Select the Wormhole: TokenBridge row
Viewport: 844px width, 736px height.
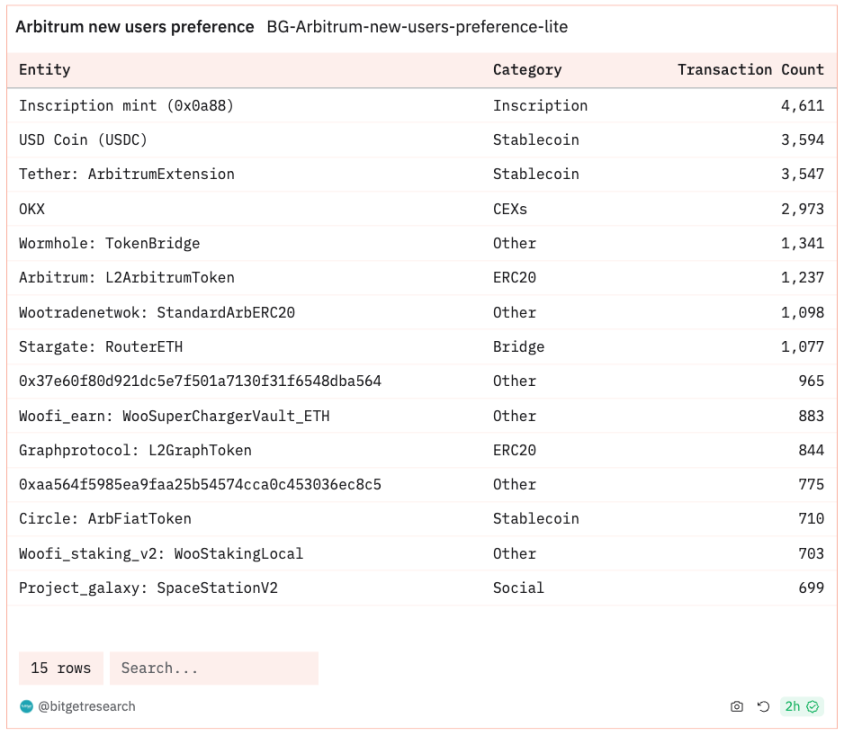pos(110,243)
